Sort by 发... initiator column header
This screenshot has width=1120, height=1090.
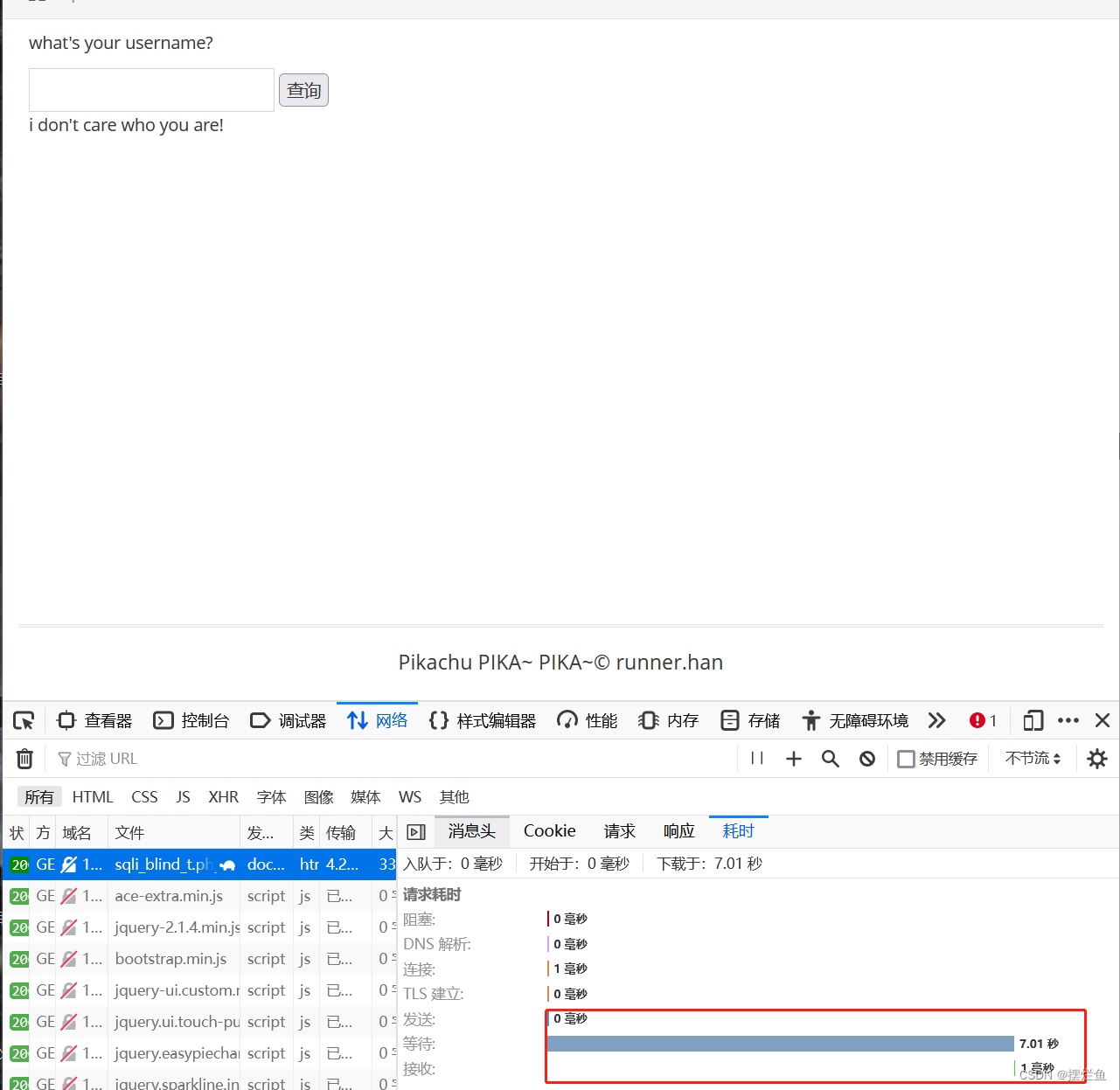[x=266, y=833]
